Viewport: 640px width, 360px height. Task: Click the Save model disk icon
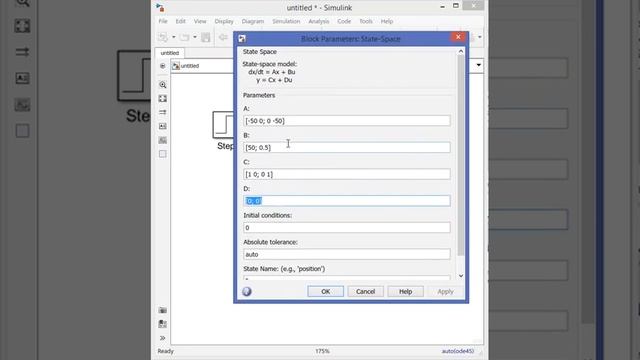pyautogui.click(x=206, y=38)
